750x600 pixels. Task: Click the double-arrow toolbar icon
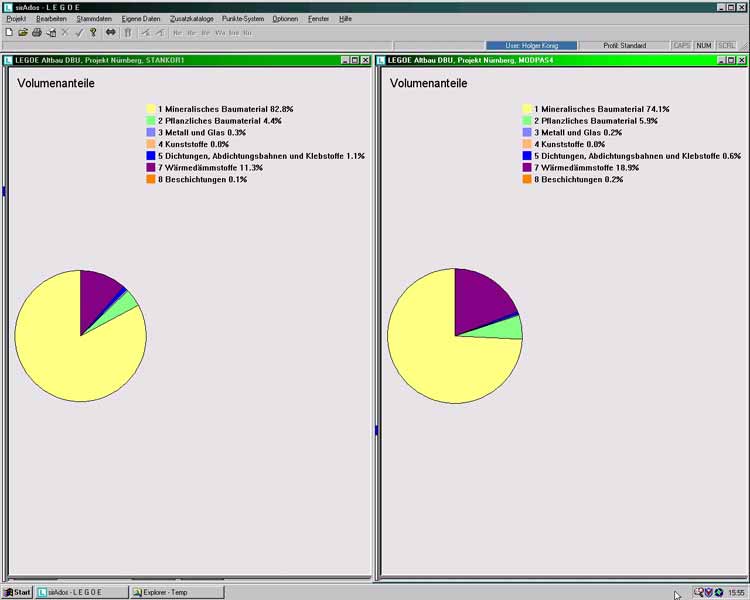click(x=111, y=32)
